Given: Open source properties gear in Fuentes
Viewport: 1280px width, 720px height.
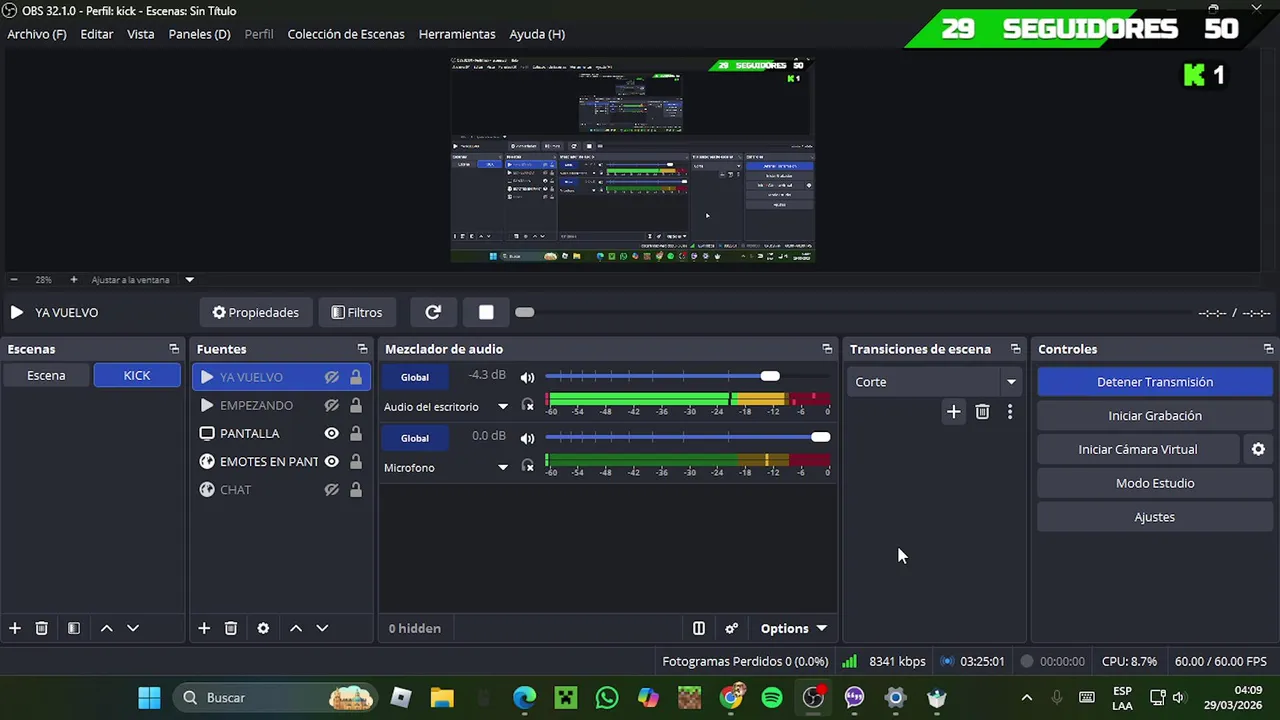Looking at the screenshot, I should tap(263, 628).
